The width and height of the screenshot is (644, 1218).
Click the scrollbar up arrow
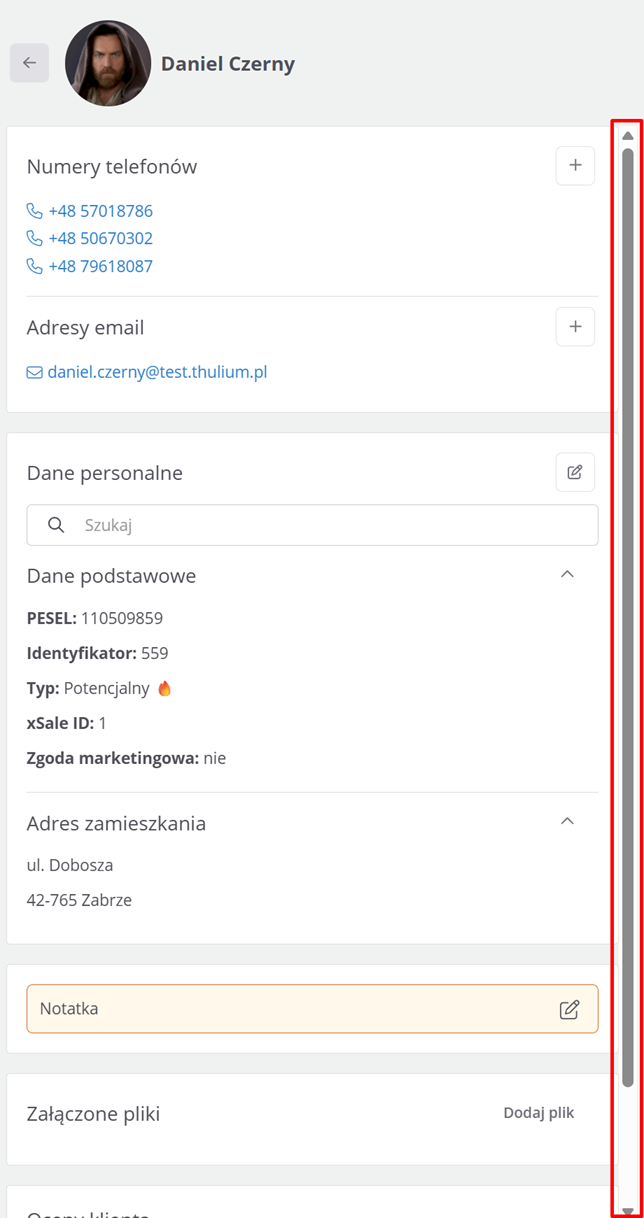click(627, 136)
